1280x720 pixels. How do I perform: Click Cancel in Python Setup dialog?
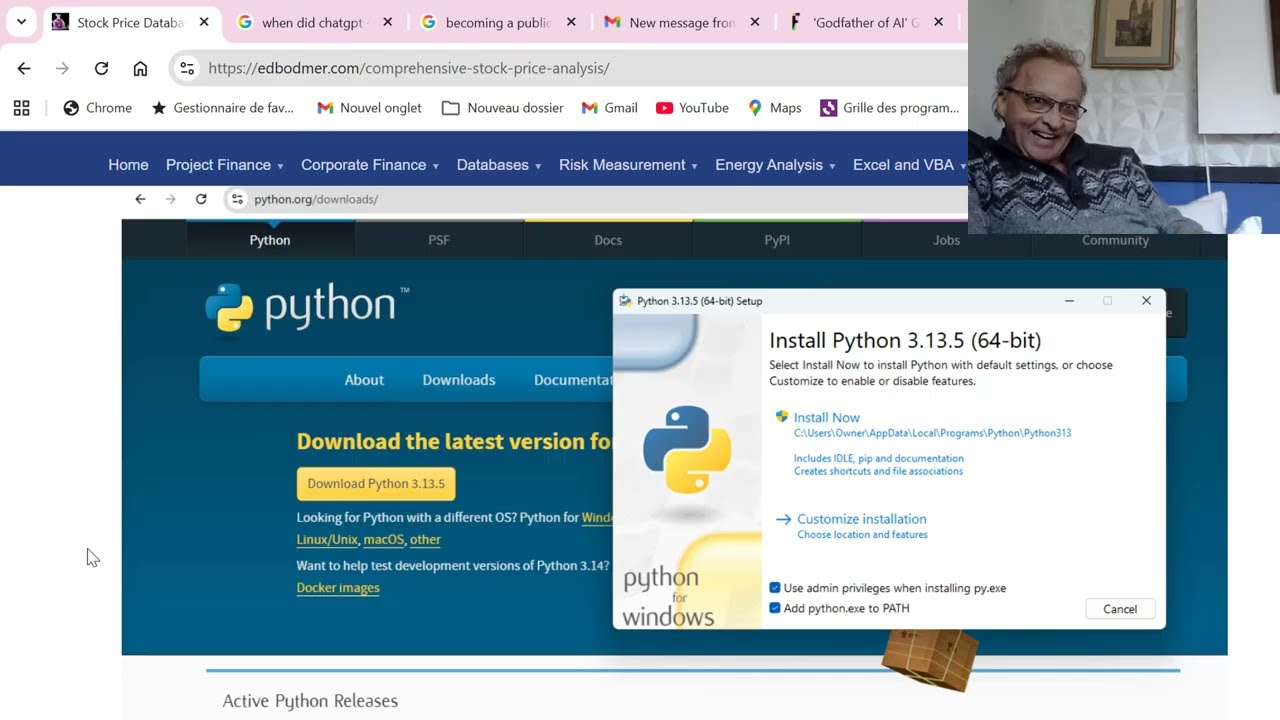(1120, 609)
